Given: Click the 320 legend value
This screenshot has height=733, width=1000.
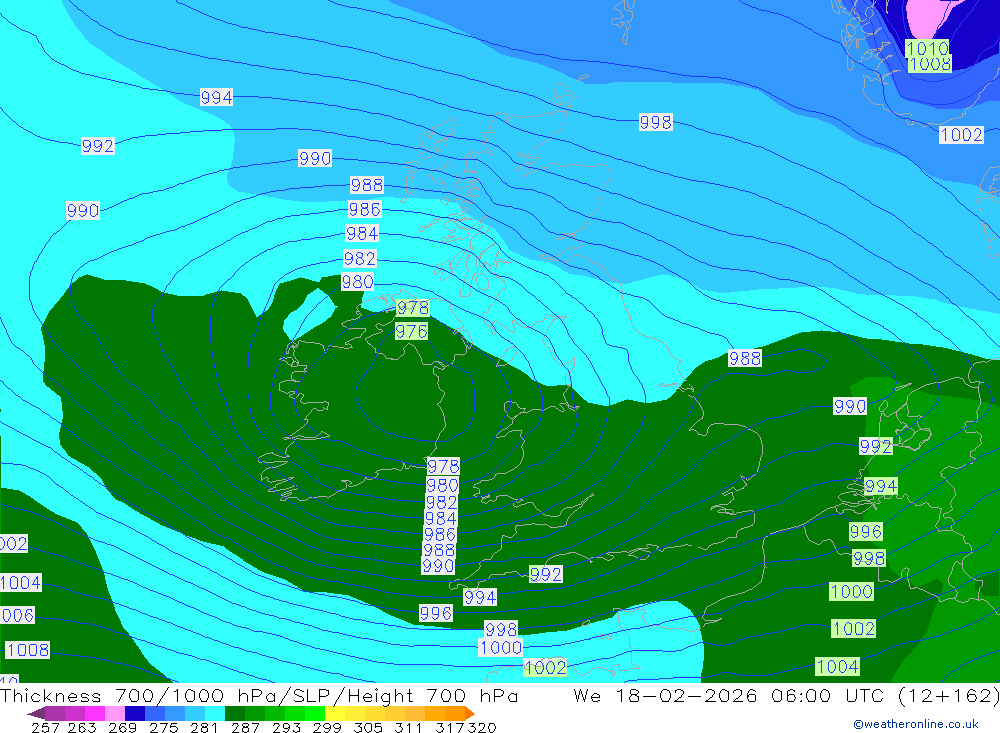Looking at the screenshot, I should click(482, 727).
